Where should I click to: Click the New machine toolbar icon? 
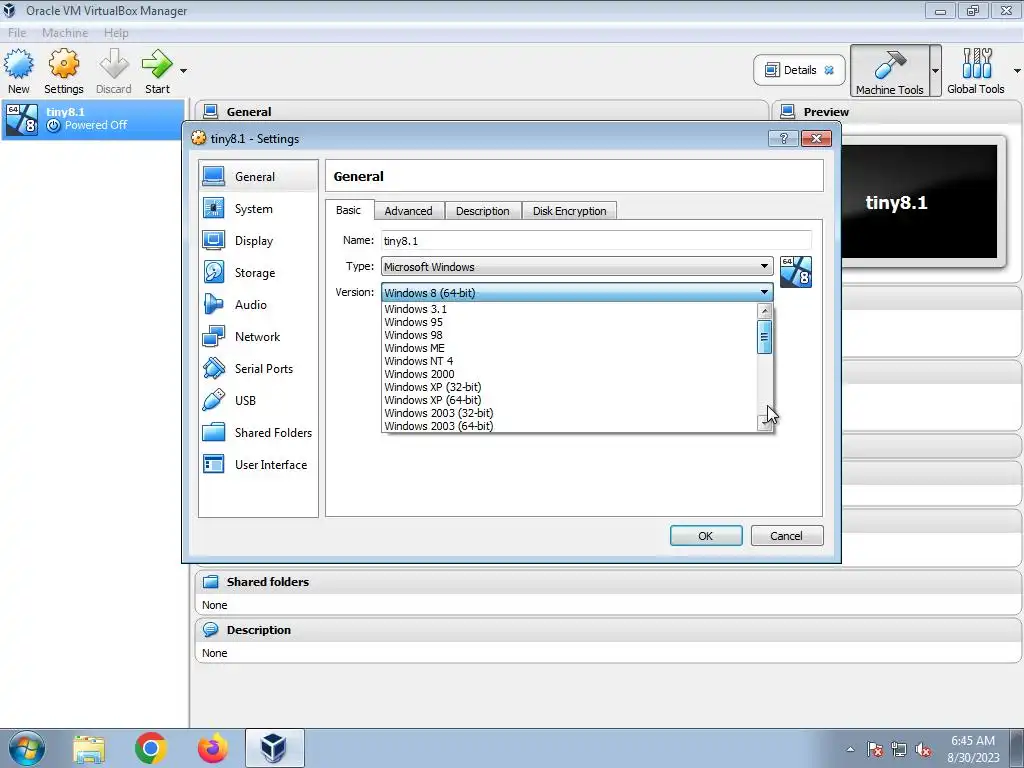(x=19, y=71)
